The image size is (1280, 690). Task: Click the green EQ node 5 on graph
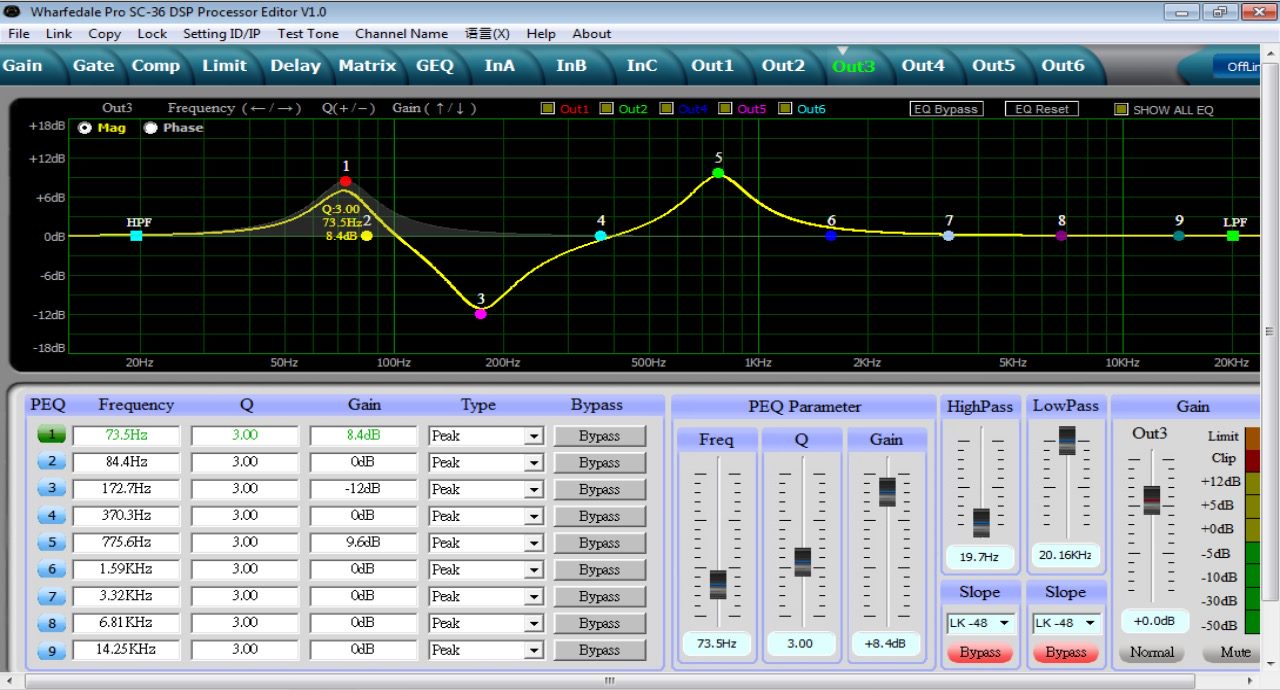click(x=718, y=173)
